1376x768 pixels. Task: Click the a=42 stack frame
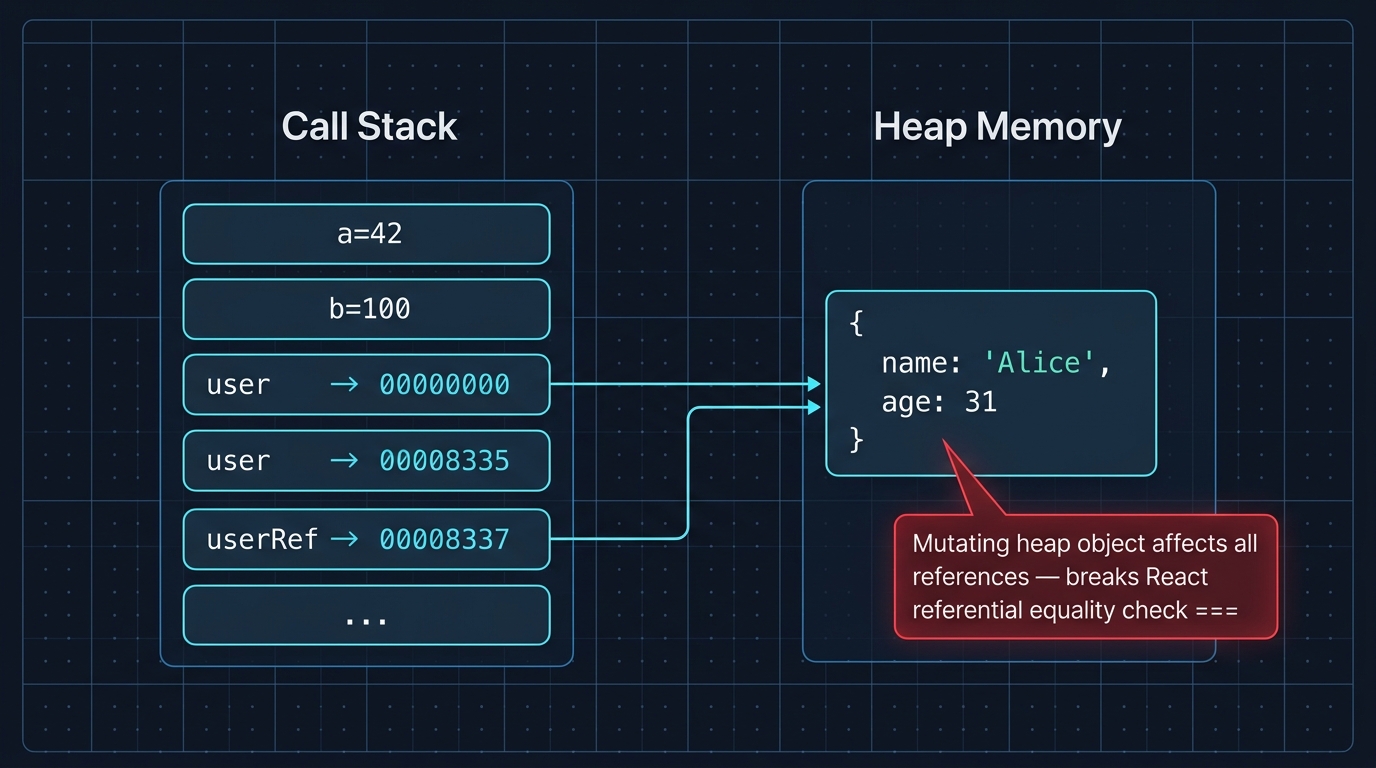pyautogui.click(x=366, y=234)
